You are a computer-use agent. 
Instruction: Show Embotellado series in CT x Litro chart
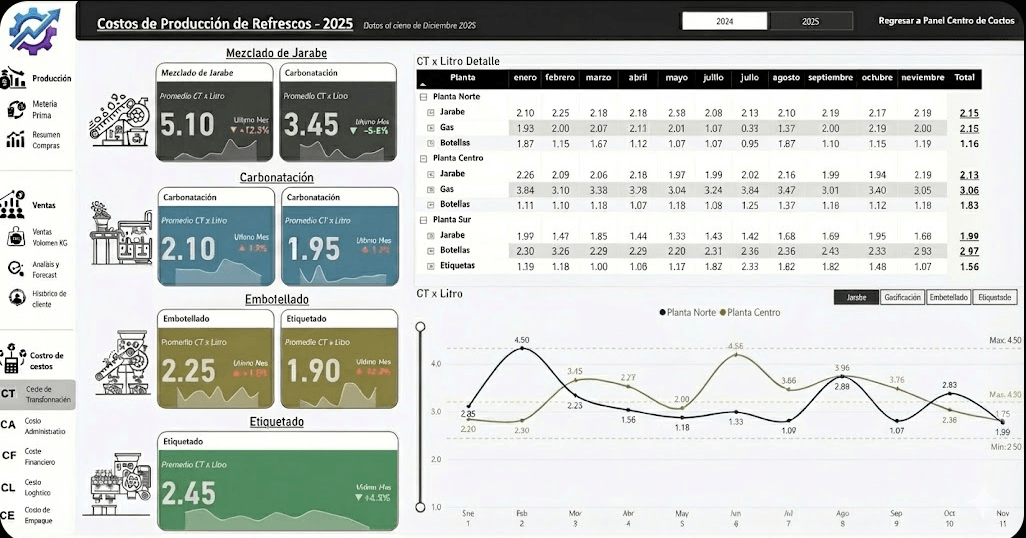[948, 297]
